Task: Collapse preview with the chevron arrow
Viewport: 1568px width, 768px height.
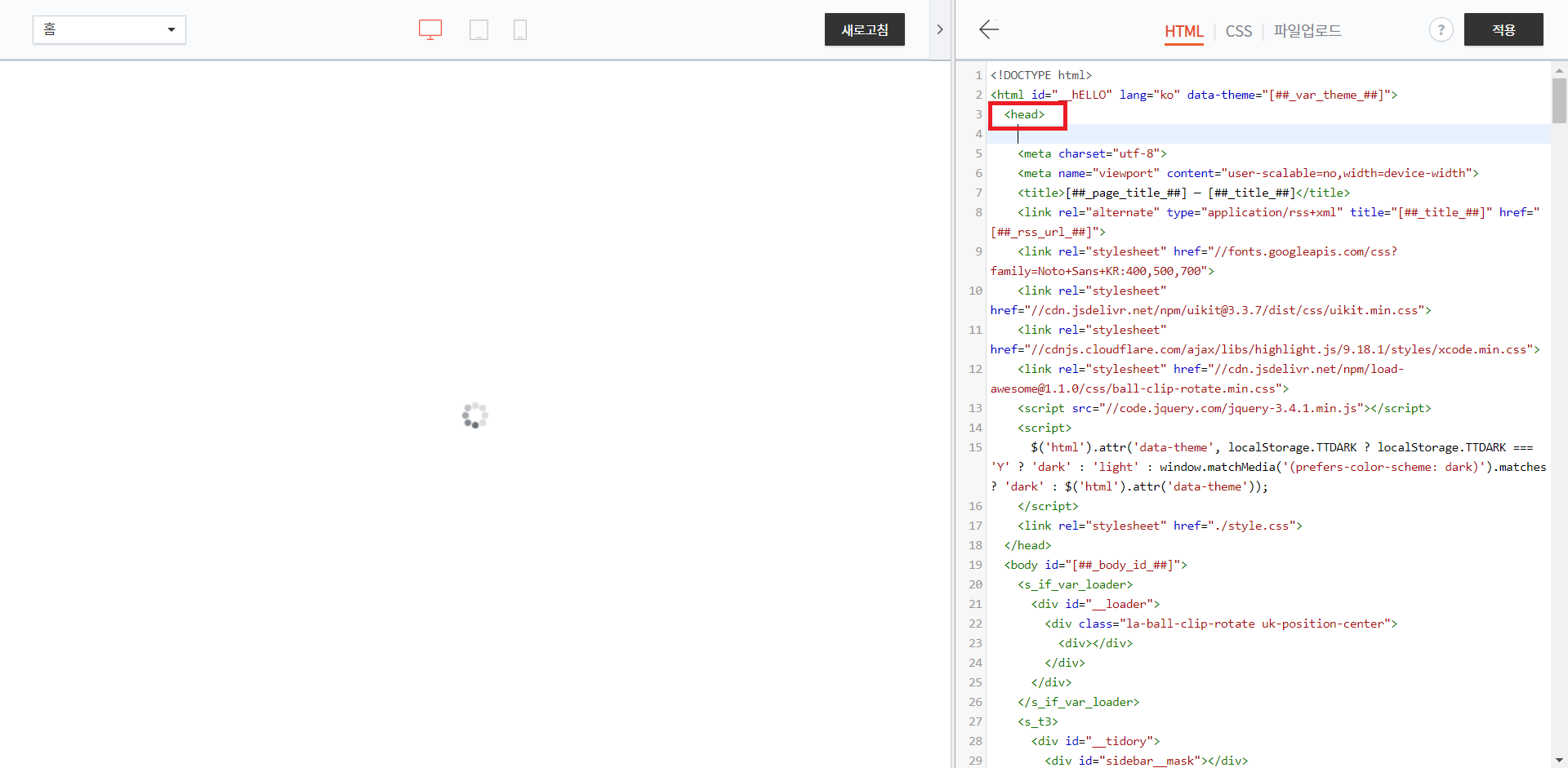Action: (x=940, y=29)
